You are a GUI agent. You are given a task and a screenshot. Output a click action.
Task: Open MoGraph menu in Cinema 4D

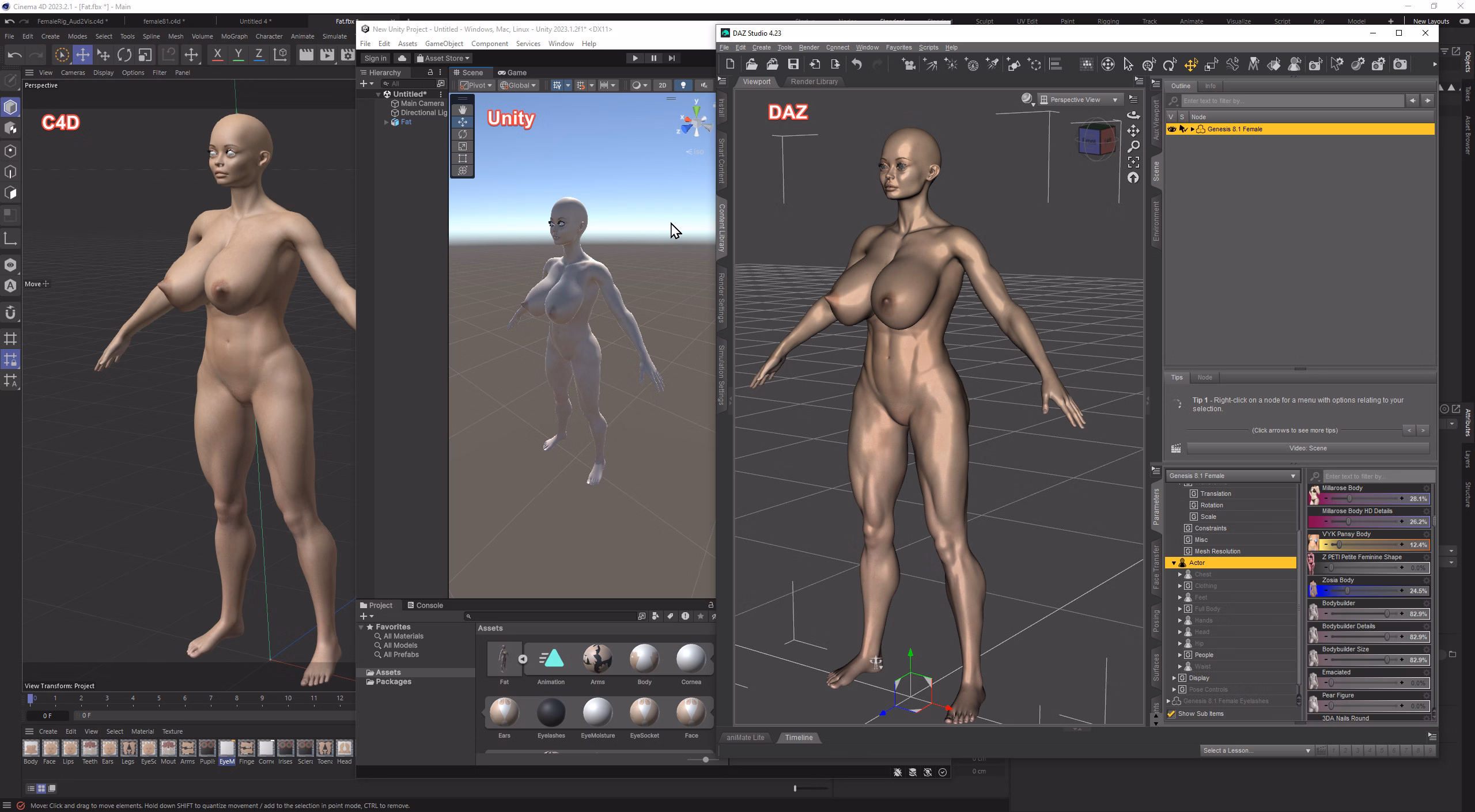click(x=234, y=36)
